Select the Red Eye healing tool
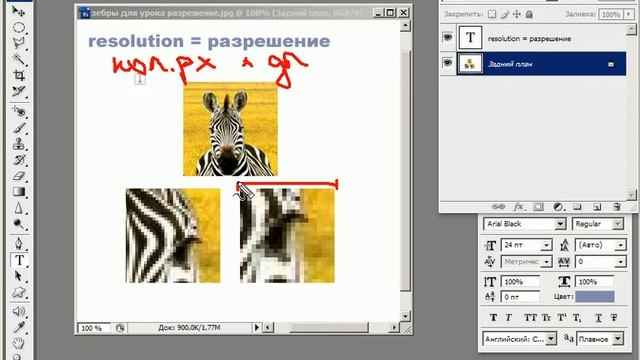The height and width of the screenshot is (360, 640). pyautogui.click(x=18, y=111)
